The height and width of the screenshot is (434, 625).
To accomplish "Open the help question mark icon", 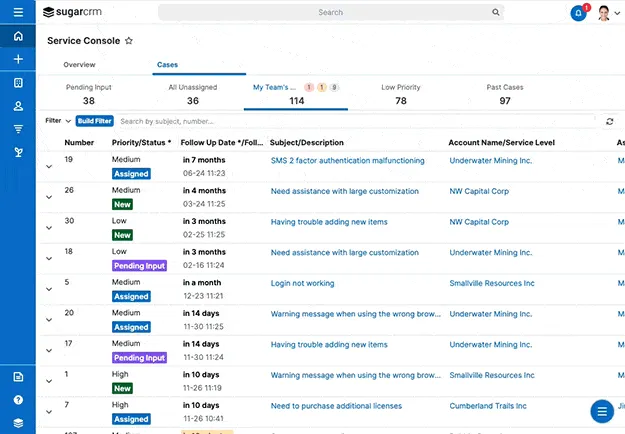I will click(18, 399).
